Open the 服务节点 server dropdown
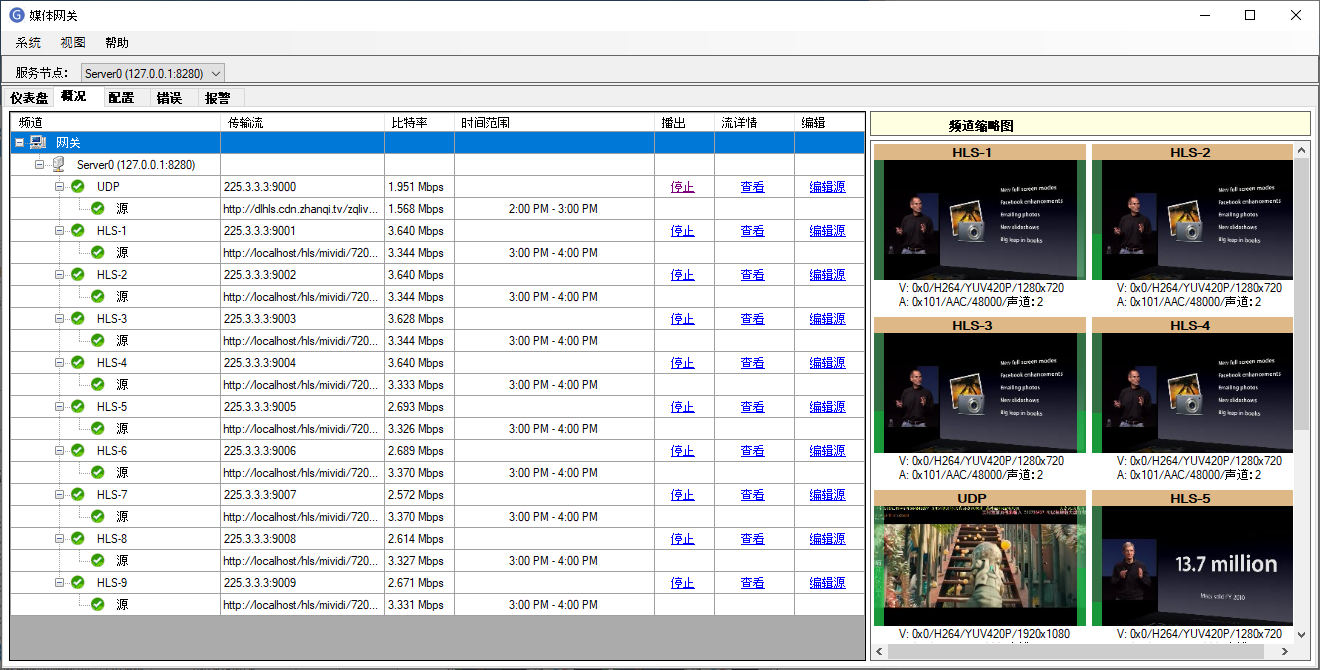 coord(217,73)
